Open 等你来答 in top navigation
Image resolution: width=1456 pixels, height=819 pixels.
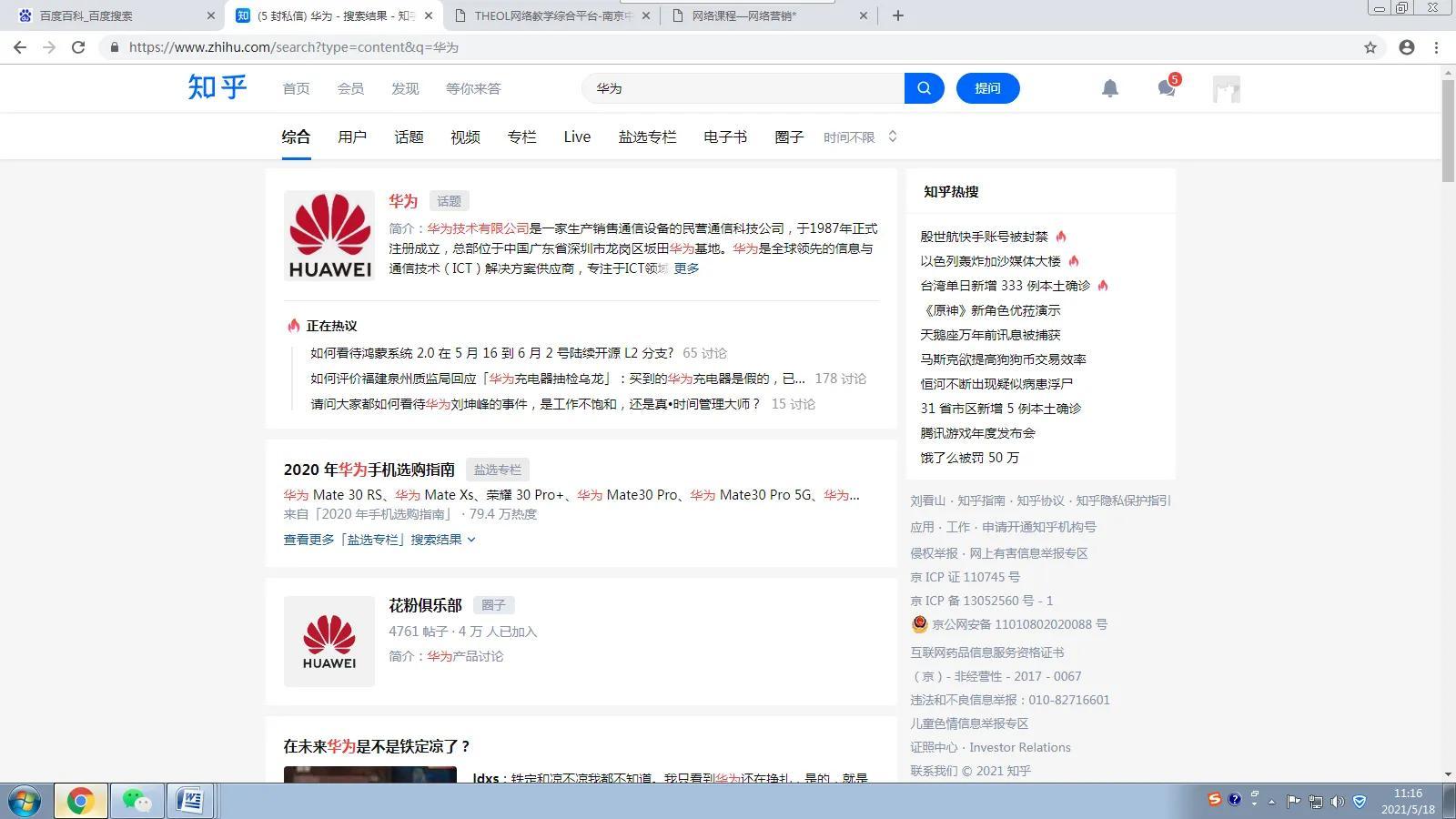coord(473,88)
